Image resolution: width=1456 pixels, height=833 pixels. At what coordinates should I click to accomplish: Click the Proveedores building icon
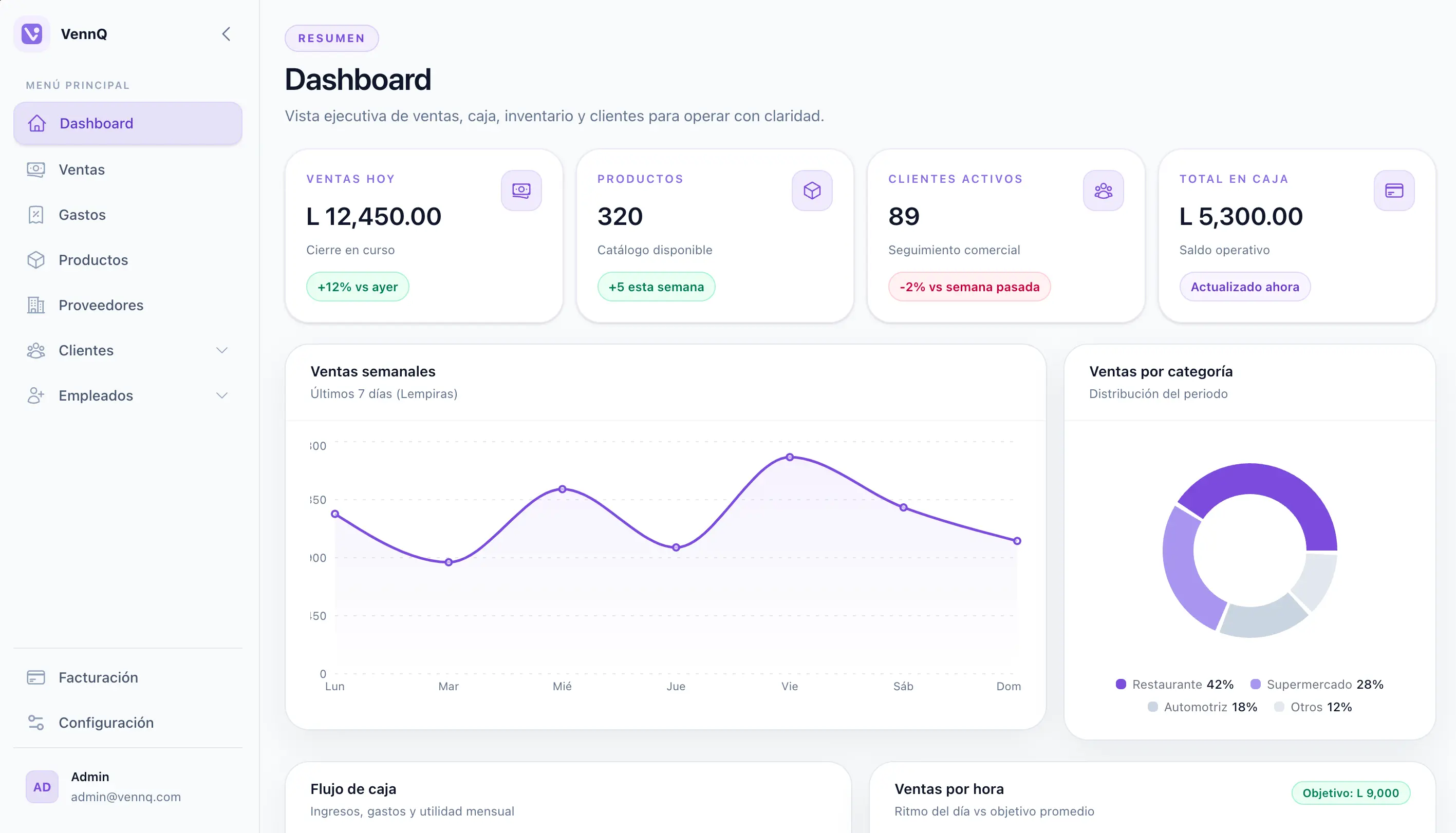pyautogui.click(x=36, y=305)
